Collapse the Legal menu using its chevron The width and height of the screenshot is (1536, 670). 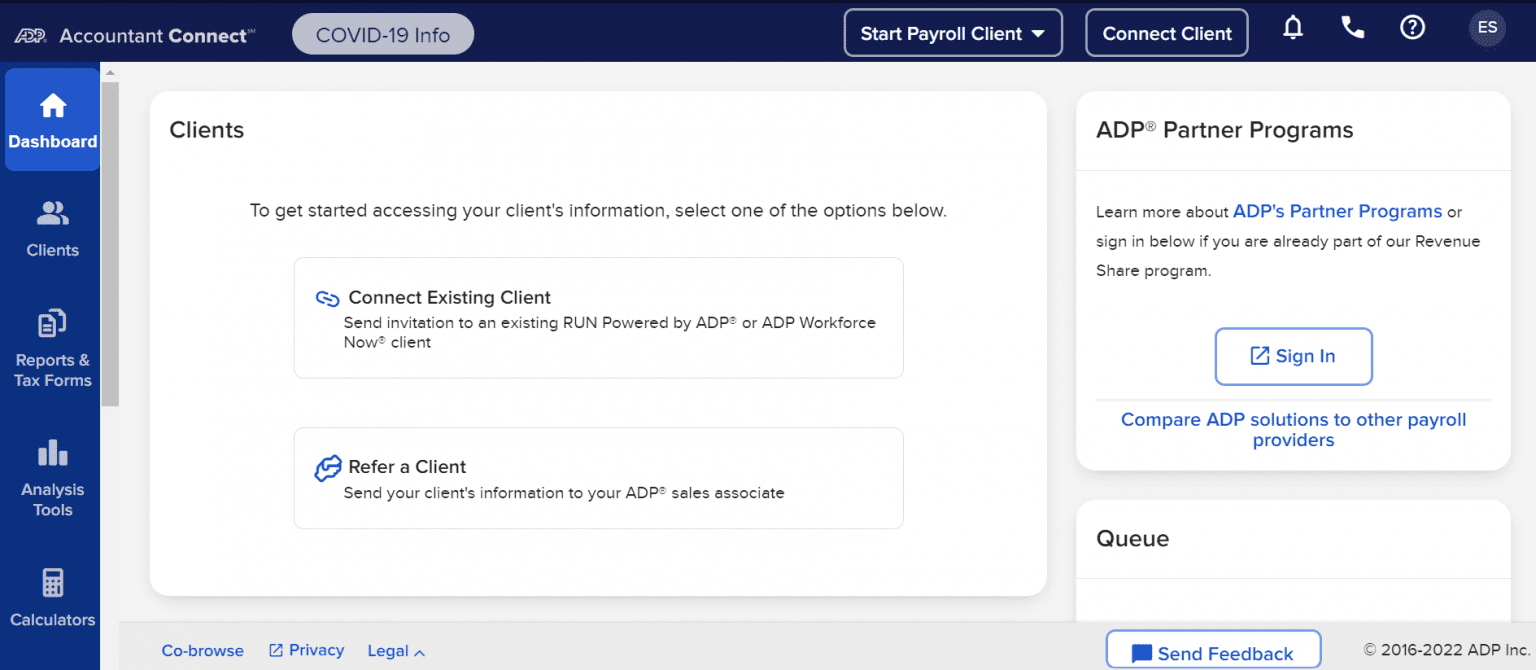point(418,651)
